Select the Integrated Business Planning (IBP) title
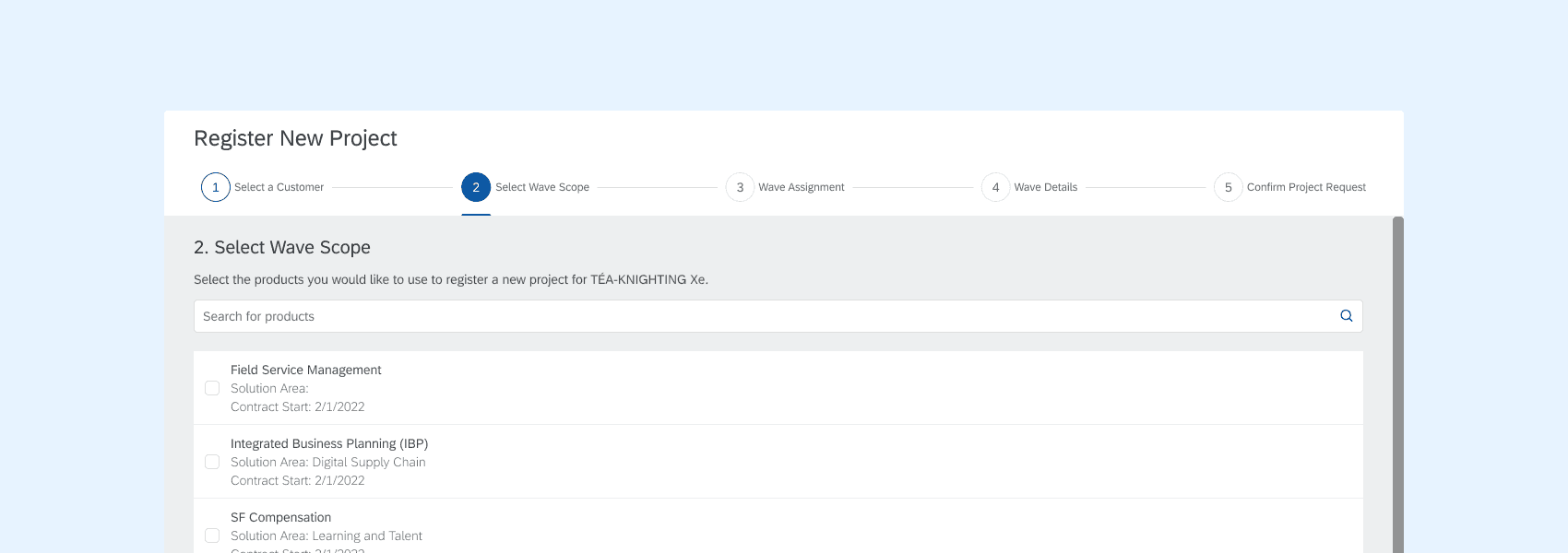This screenshot has height=553, width=1568. pos(329,443)
